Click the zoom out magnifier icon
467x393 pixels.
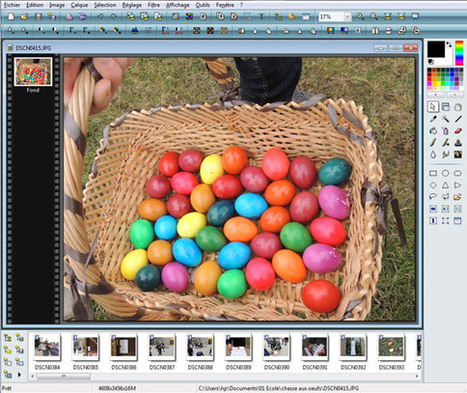click(x=374, y=17)
